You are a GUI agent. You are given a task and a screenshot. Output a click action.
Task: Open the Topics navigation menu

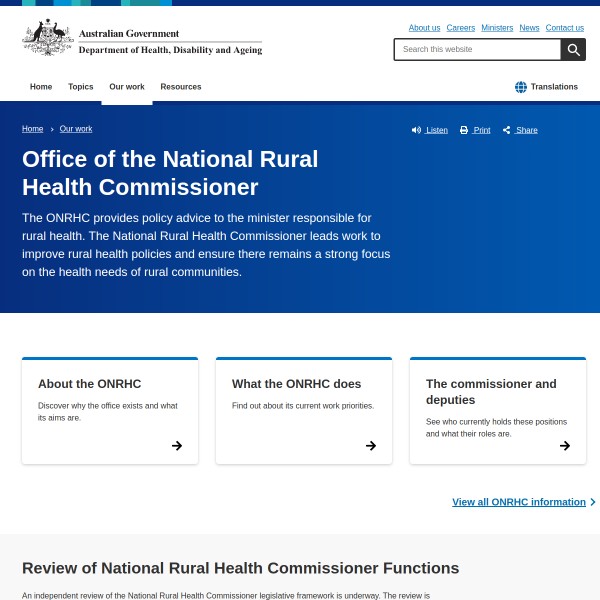pos(81,87)
